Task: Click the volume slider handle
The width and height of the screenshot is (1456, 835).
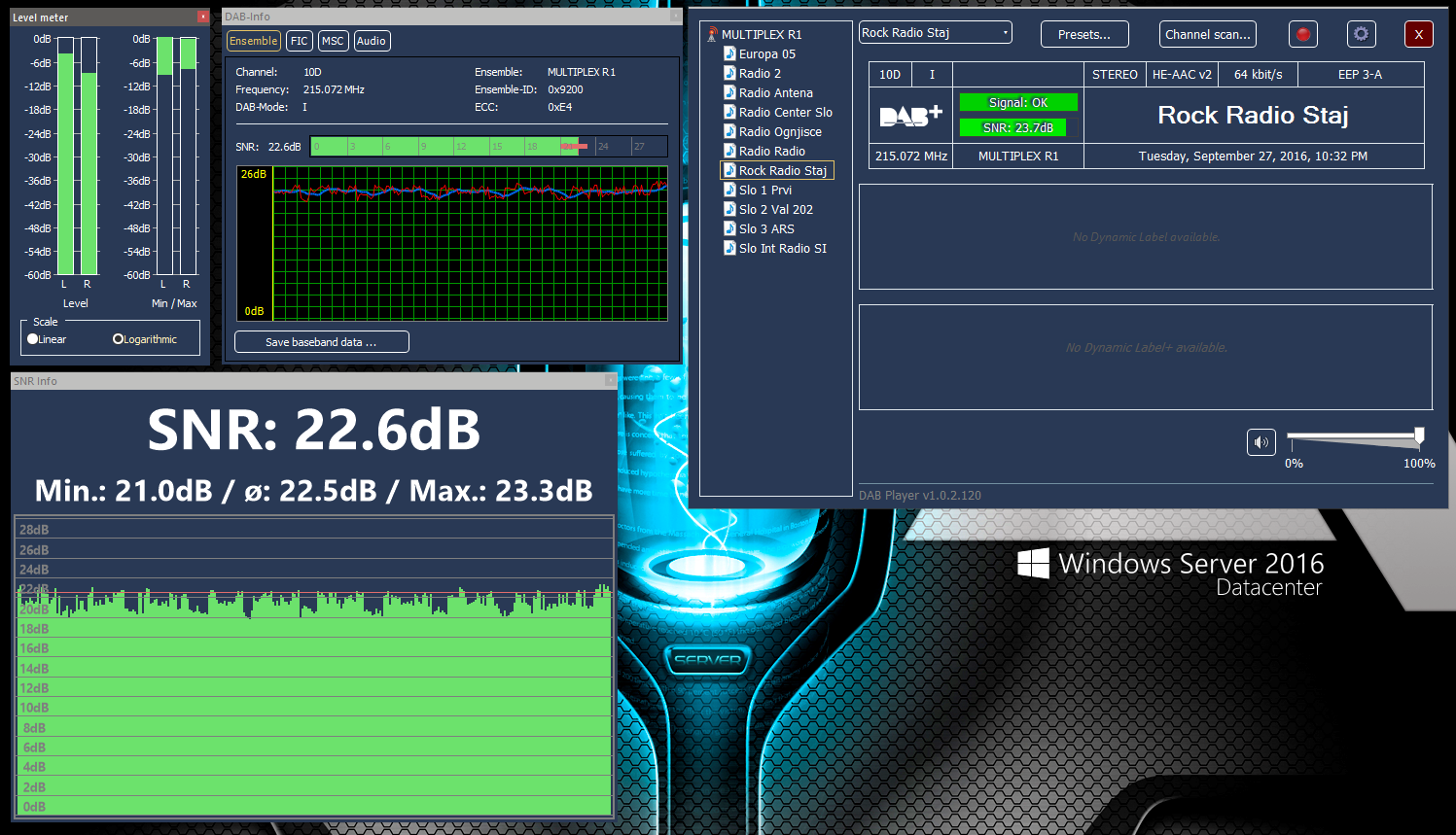Action: tap(1419, 435)
